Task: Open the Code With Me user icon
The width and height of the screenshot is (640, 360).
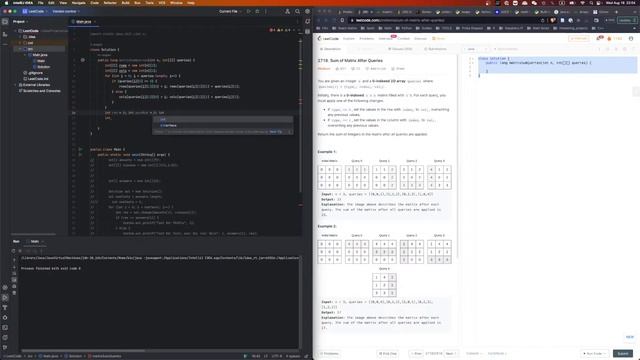Action: coord(287,11)
